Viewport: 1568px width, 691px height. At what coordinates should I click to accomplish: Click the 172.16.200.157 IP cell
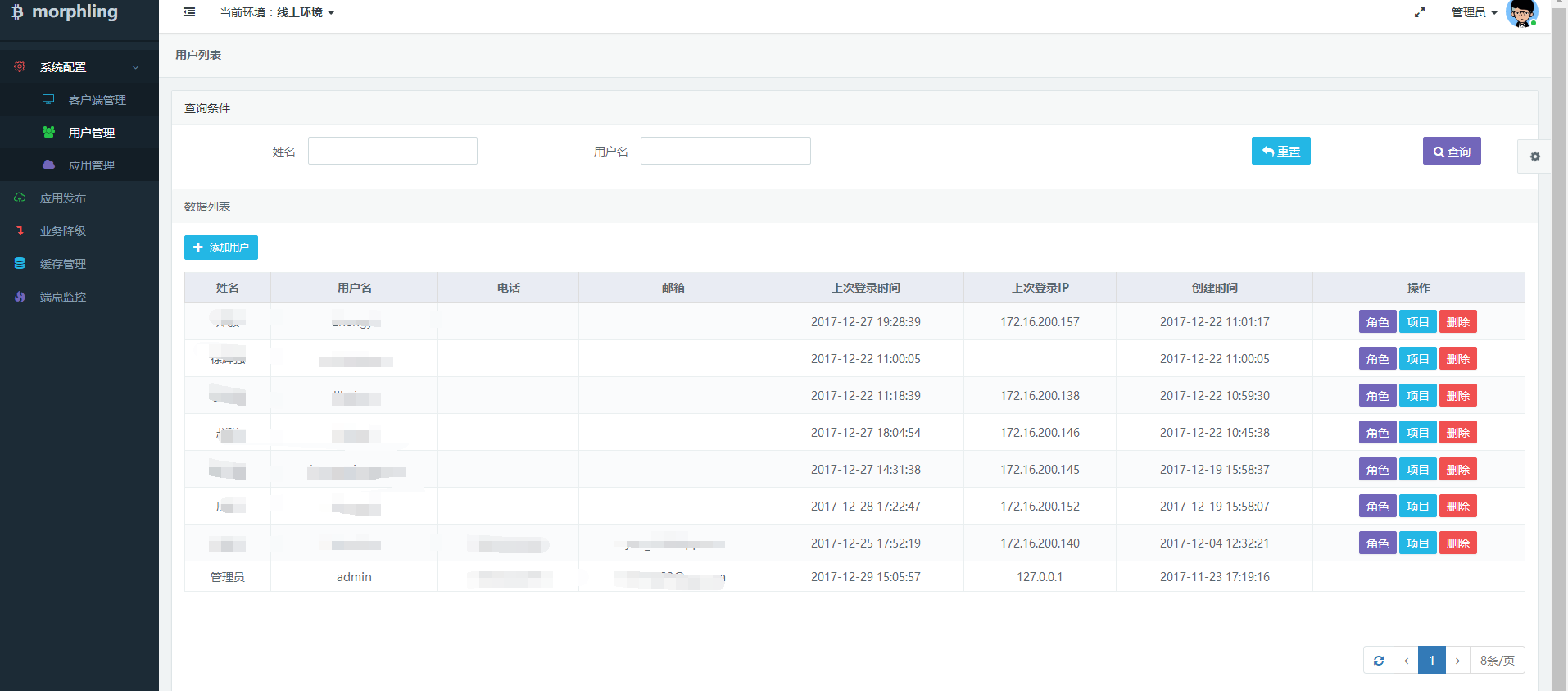[1040, 322]
